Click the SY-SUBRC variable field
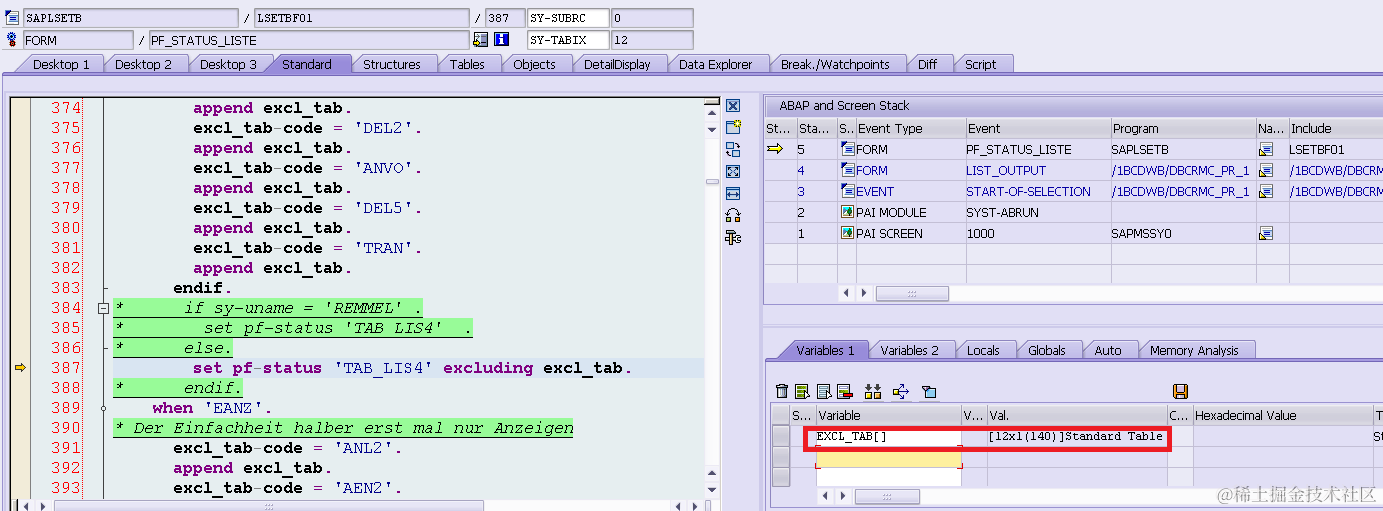The width and height of the screenshot is (1383, 511). click(x=568, y=18)
